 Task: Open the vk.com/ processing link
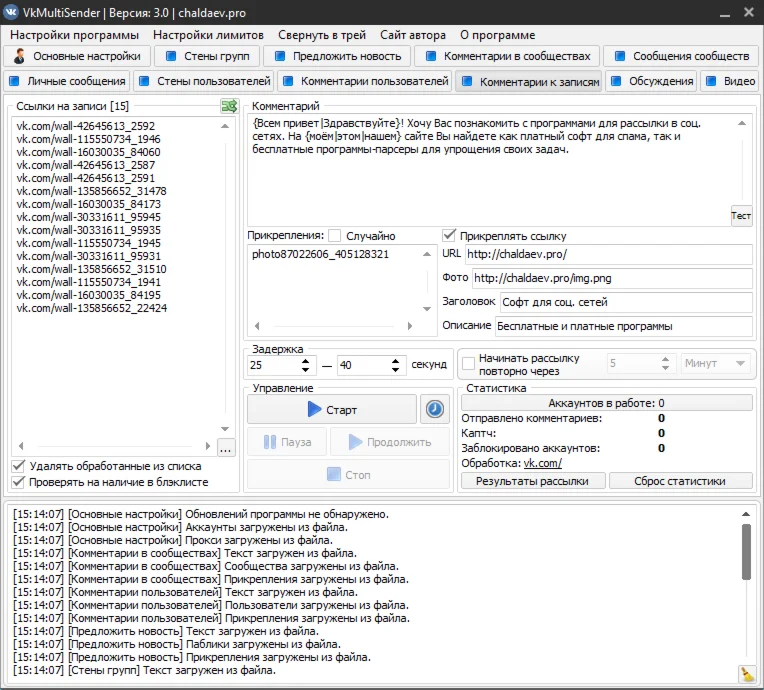pos(543,463)
